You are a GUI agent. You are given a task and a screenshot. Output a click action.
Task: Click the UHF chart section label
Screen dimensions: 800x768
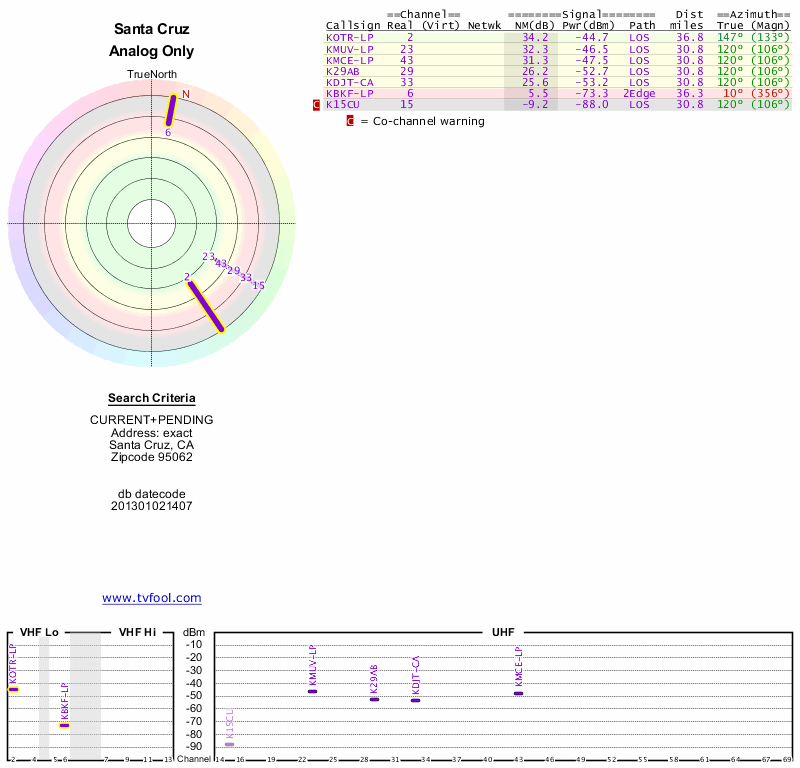click(503, 632)
